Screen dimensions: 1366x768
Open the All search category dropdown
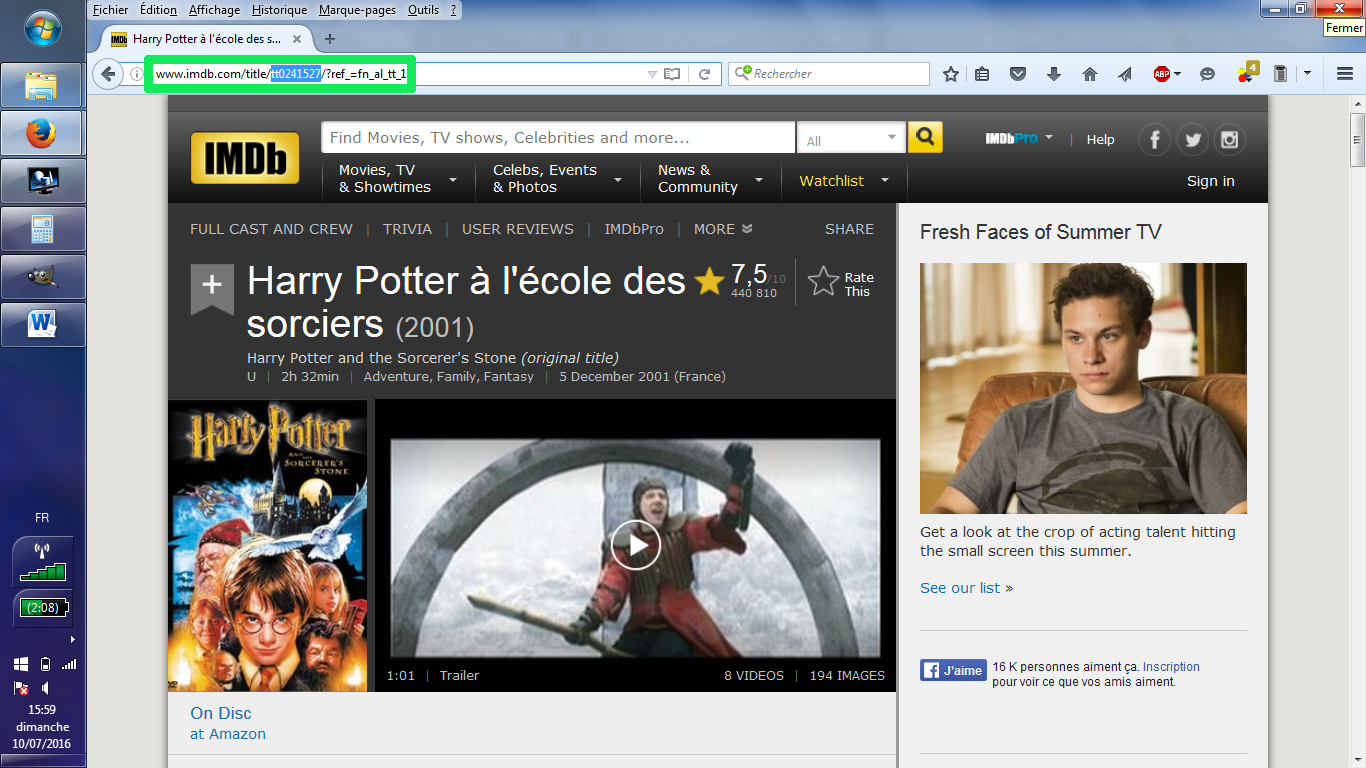[x=851, y=138]
